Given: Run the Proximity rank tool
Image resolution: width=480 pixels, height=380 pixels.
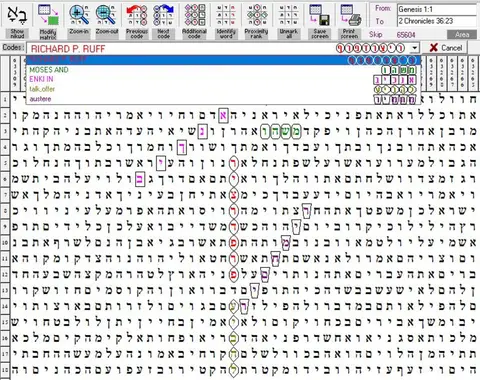Looking at the screenshot, I should 256,21.
